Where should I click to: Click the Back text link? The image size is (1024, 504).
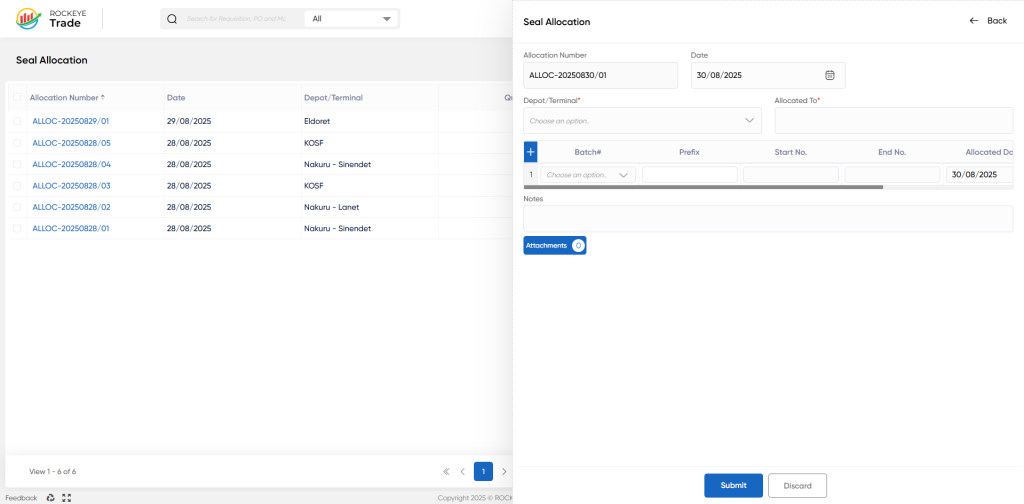(x=997, y=21)
